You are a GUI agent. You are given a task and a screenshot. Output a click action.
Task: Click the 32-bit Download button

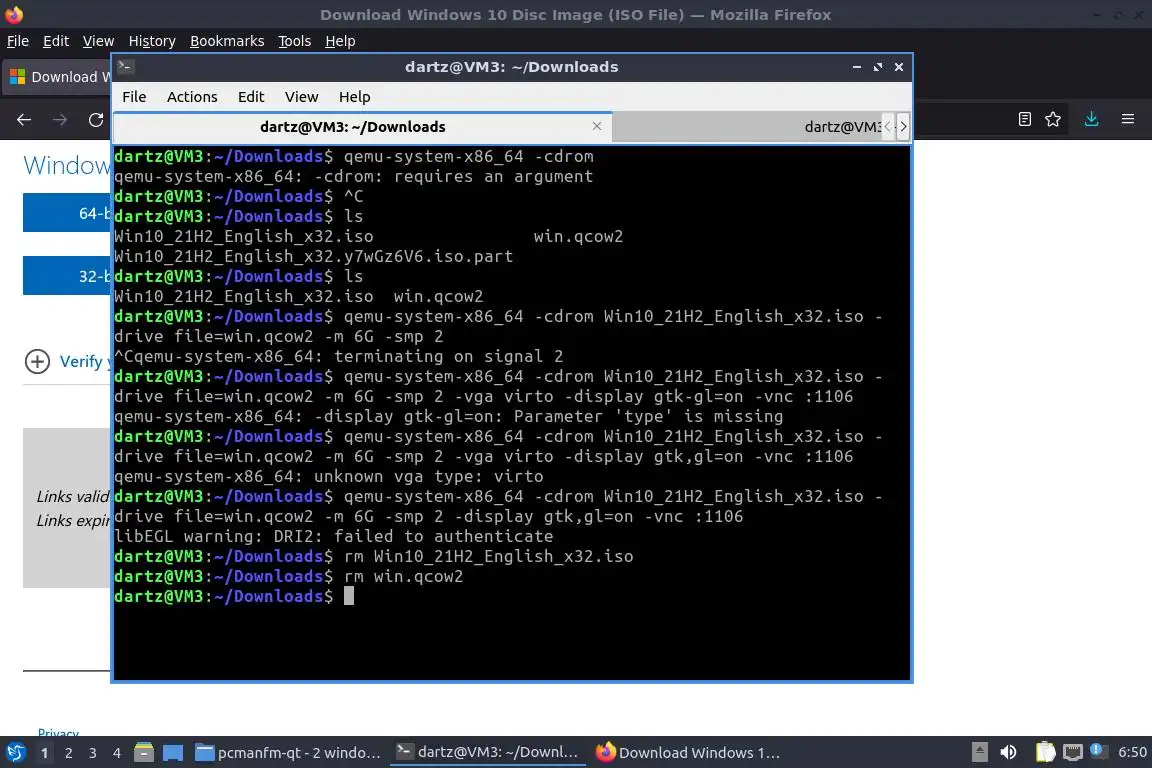point(67,276)
